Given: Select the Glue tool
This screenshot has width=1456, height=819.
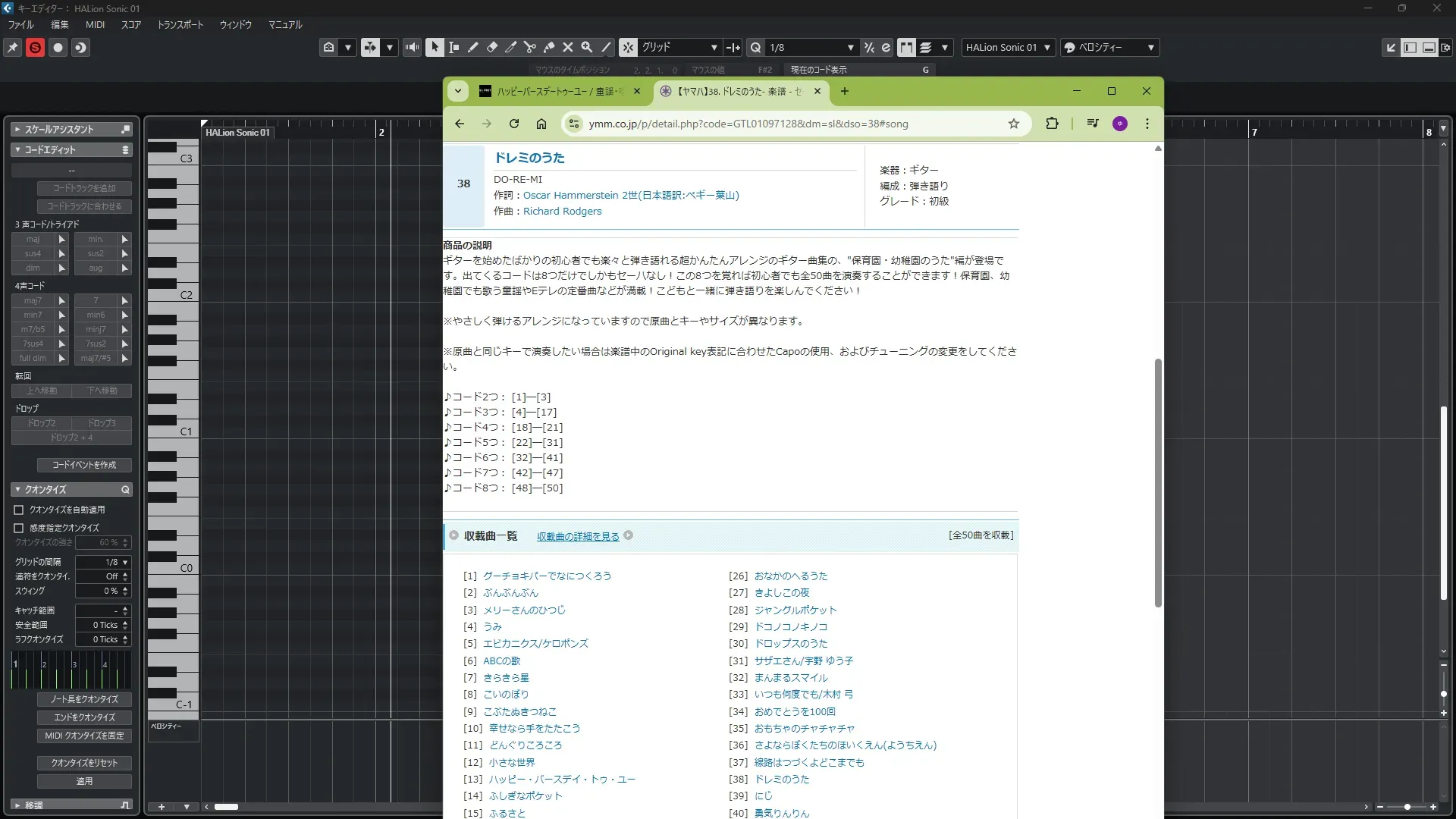Looking at the screenshot, I should 548,48.
